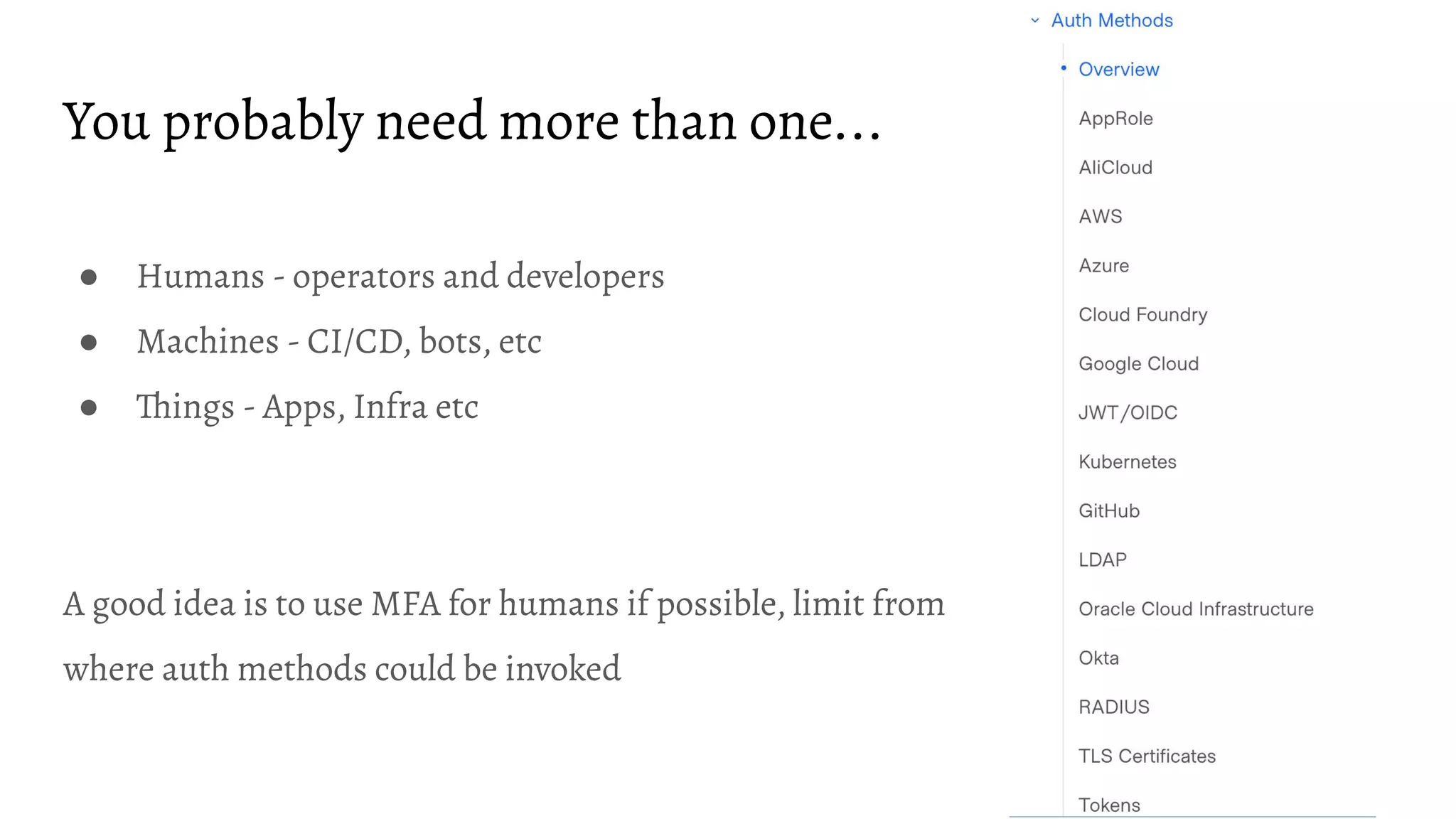This screenshot has height=819, width=1456.
Task: Open Oracle Cloud Infrastructure entry
Action: click(x=1196, y=609)
